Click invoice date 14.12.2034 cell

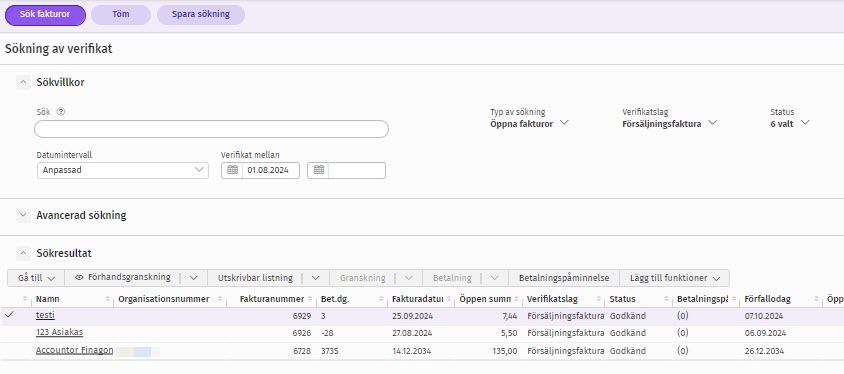[x=412, y=351]
